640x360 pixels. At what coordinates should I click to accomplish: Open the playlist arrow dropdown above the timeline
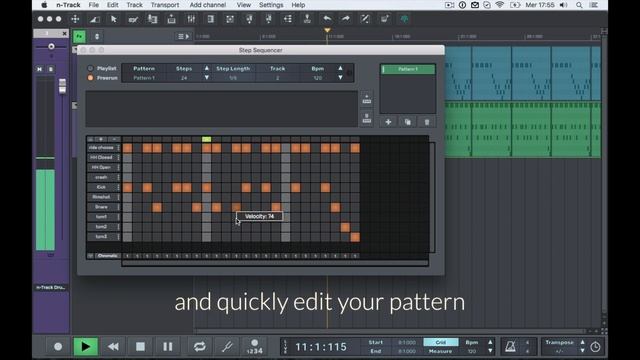pyautogui.click(x=183, y=36)
